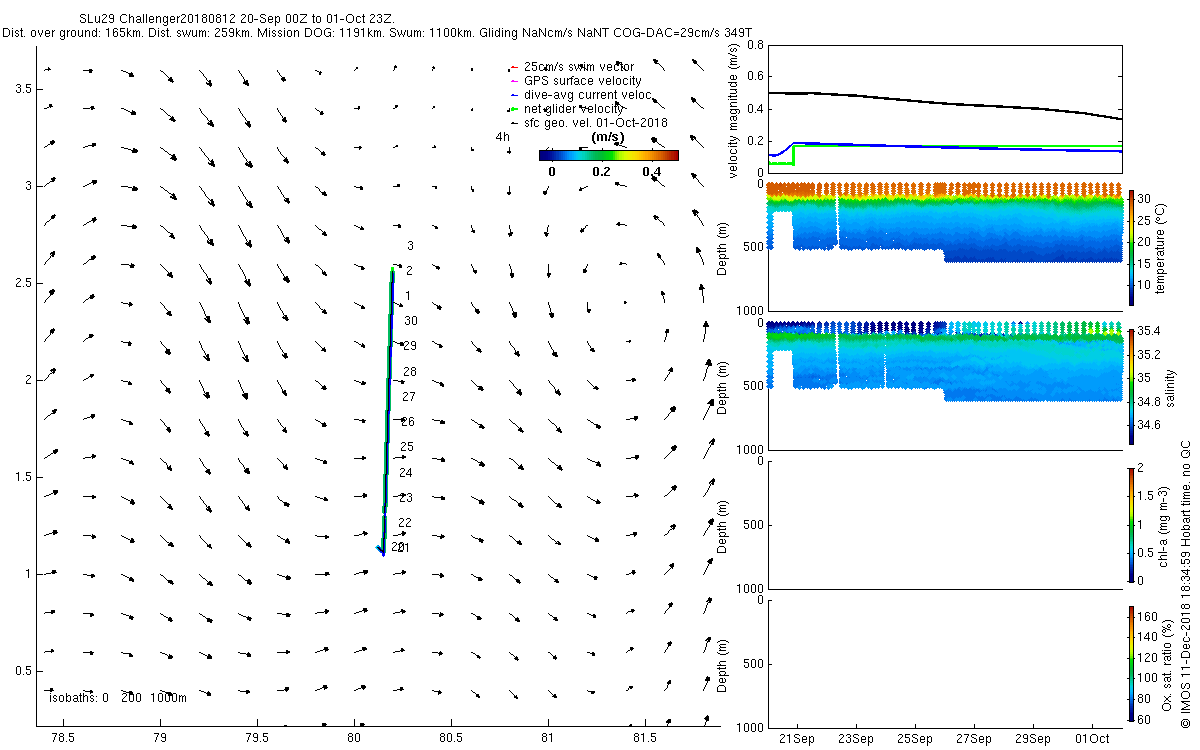Click the horizontal velocity colorbar in the map
1200x750 pixels.
608,155
